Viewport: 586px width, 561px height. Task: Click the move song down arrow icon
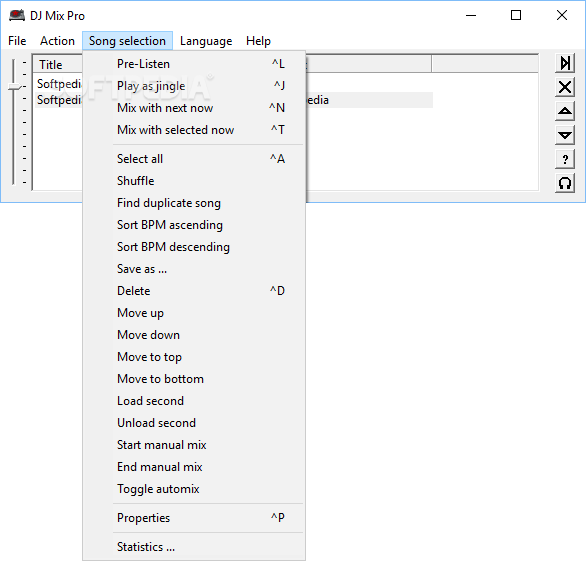[565, 135]
